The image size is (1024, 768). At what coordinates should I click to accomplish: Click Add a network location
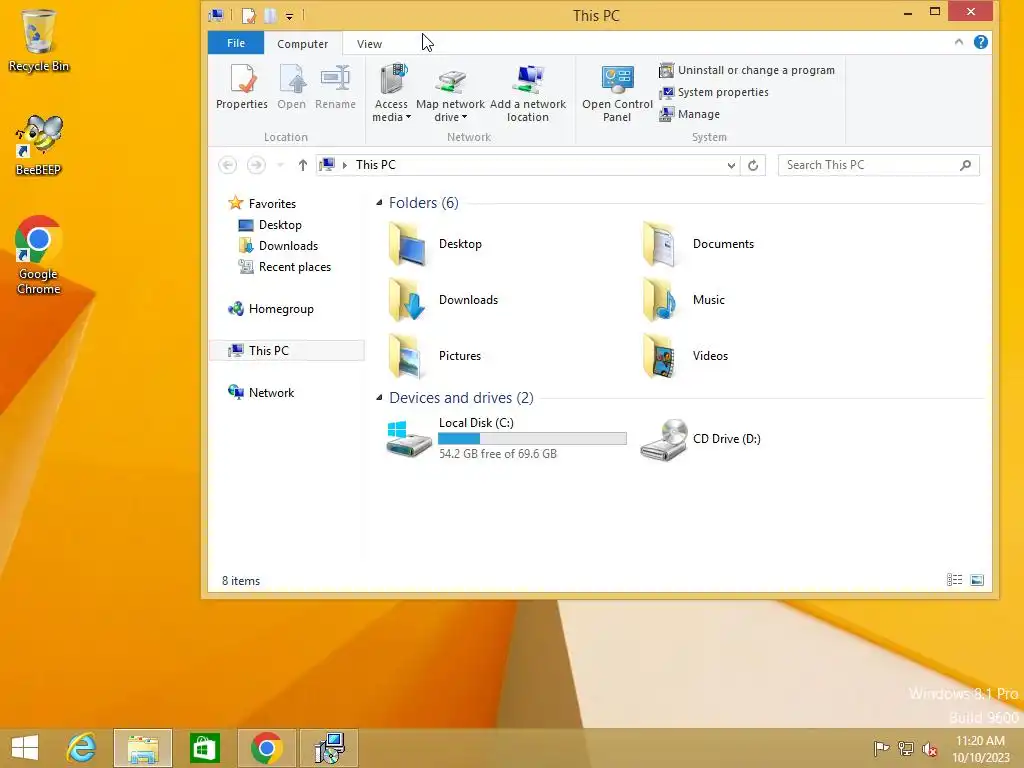pyautogui.click(x=528, y=93)
